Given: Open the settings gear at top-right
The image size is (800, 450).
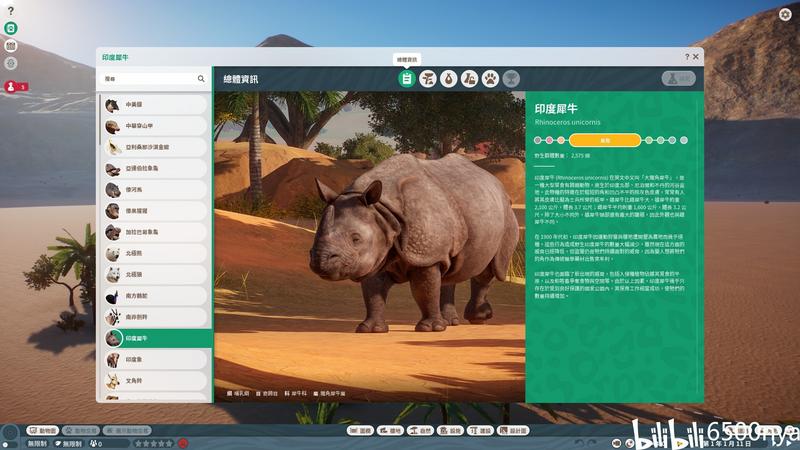Looking at the screenshot, I should (785, 14).
